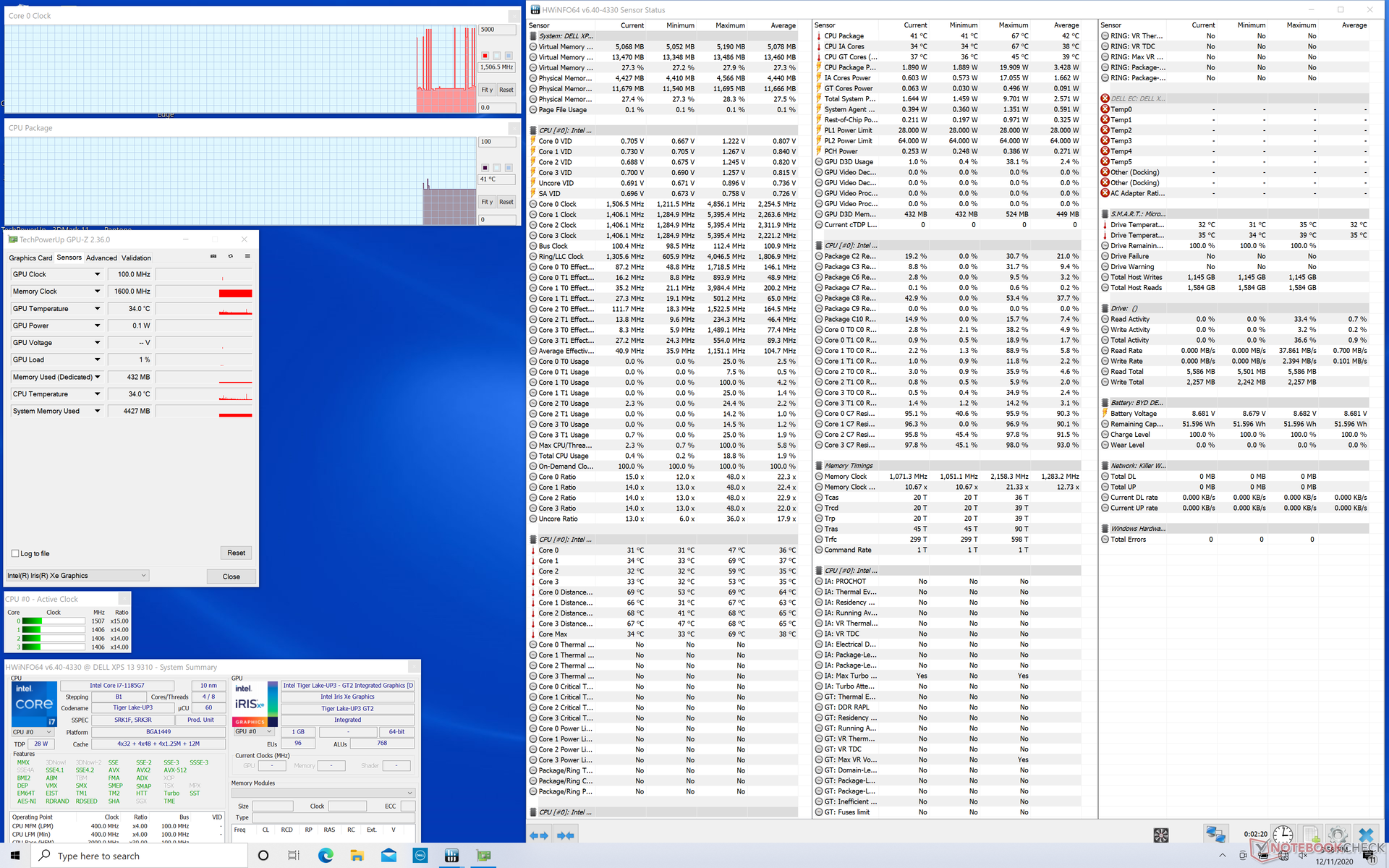The width and height of the screenshot is (1389, 868).
Task: Open Task View on taskbar
Action: (x=294, y=856)
